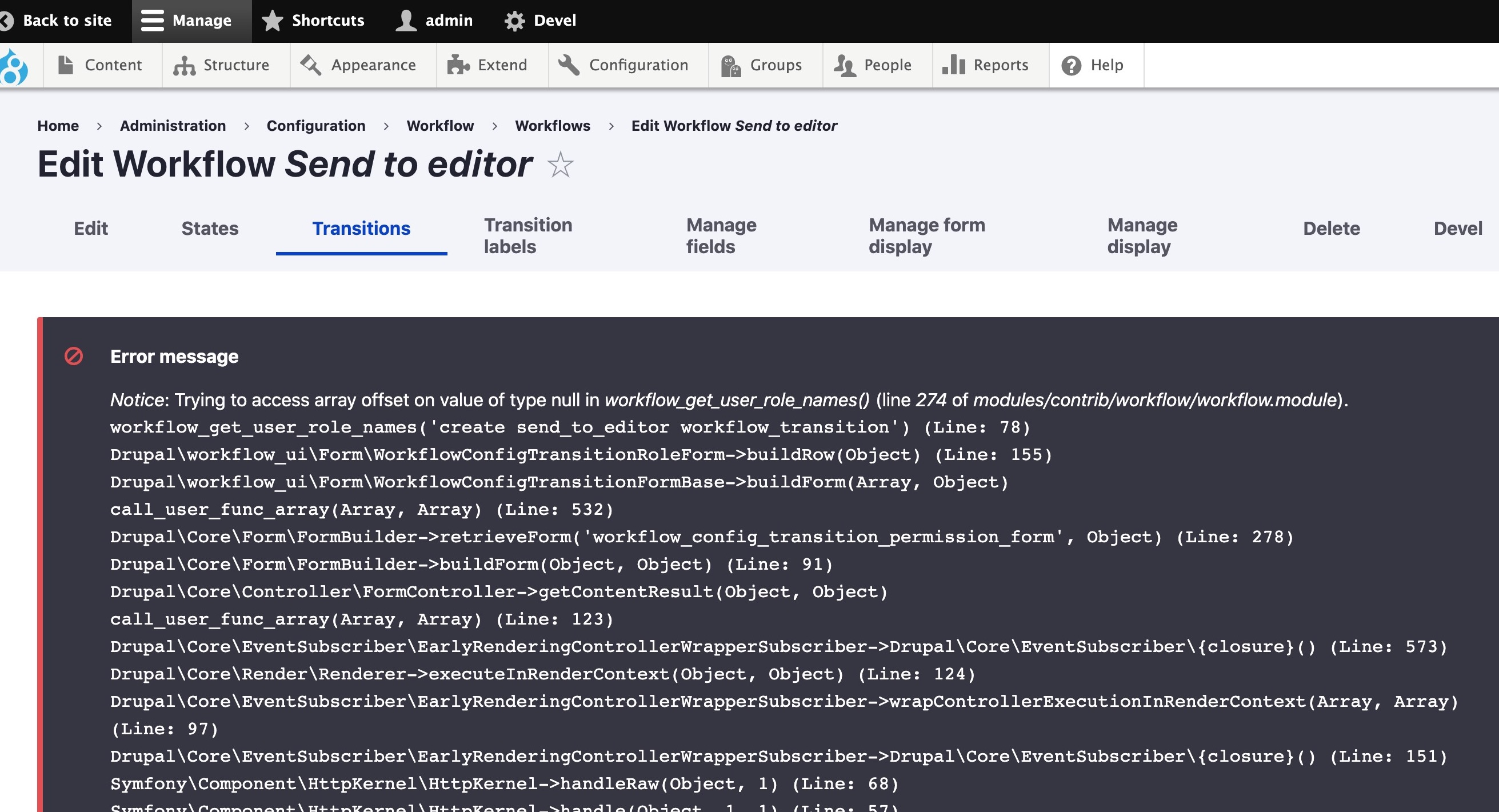Screen dimensions: 1499x812
Task: Click the admin user icon
Action: (405, 20)
